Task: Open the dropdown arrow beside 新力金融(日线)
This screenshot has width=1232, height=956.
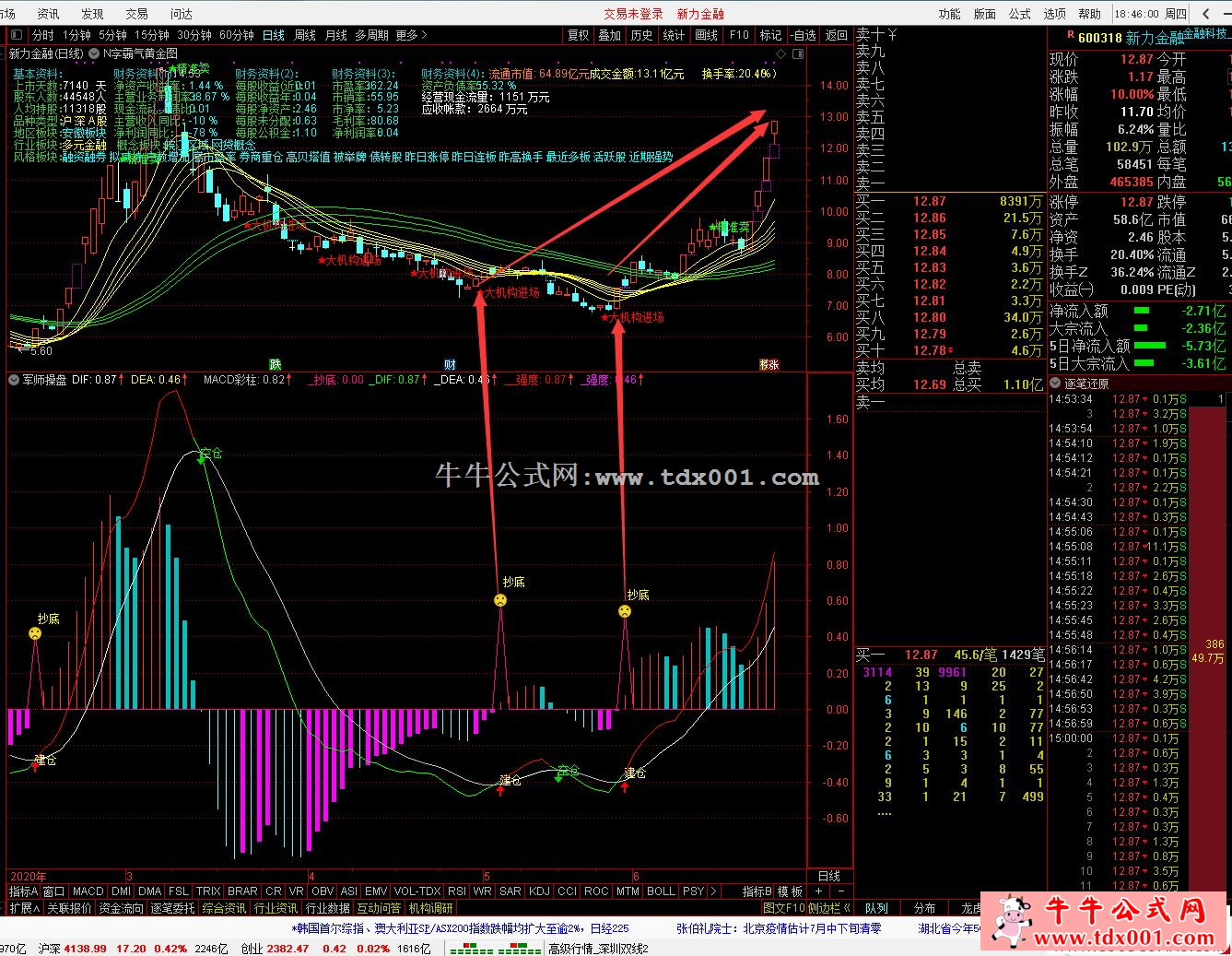Action: click(92, 54)
